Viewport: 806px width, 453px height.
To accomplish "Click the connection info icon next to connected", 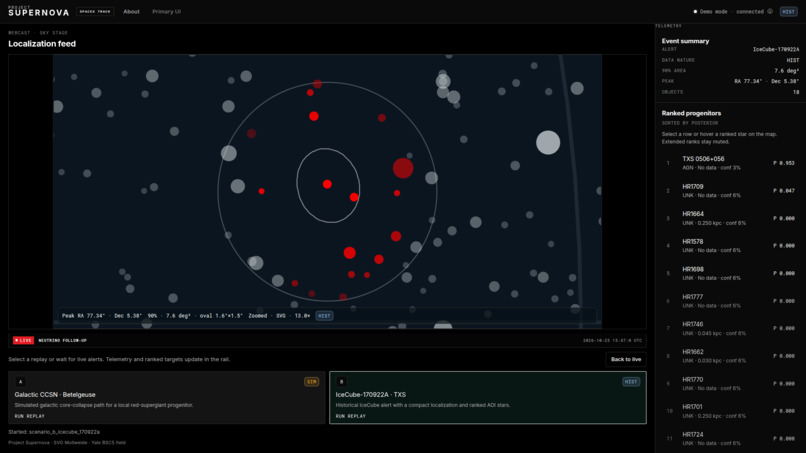I will [770, 11].
